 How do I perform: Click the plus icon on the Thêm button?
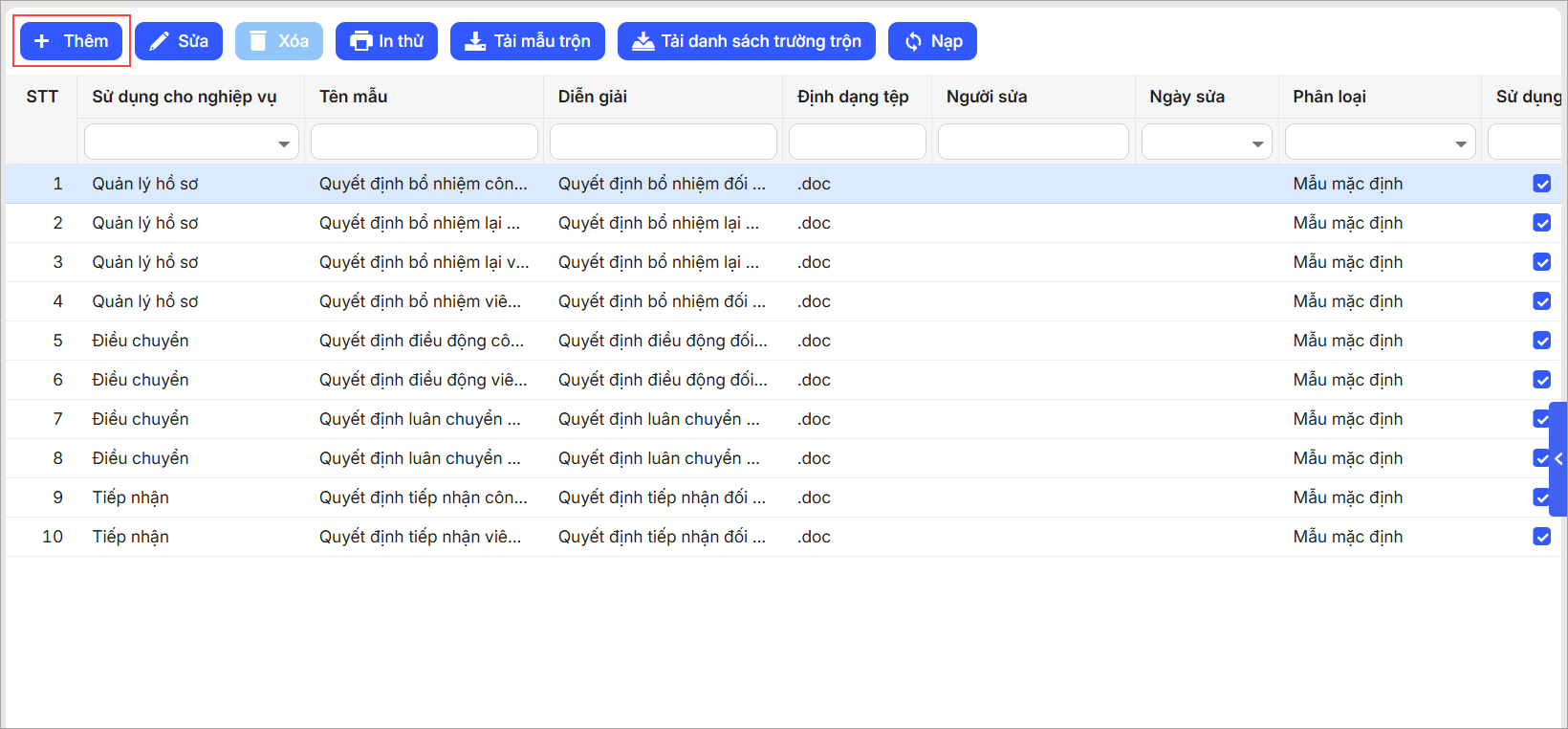point(42,41)
